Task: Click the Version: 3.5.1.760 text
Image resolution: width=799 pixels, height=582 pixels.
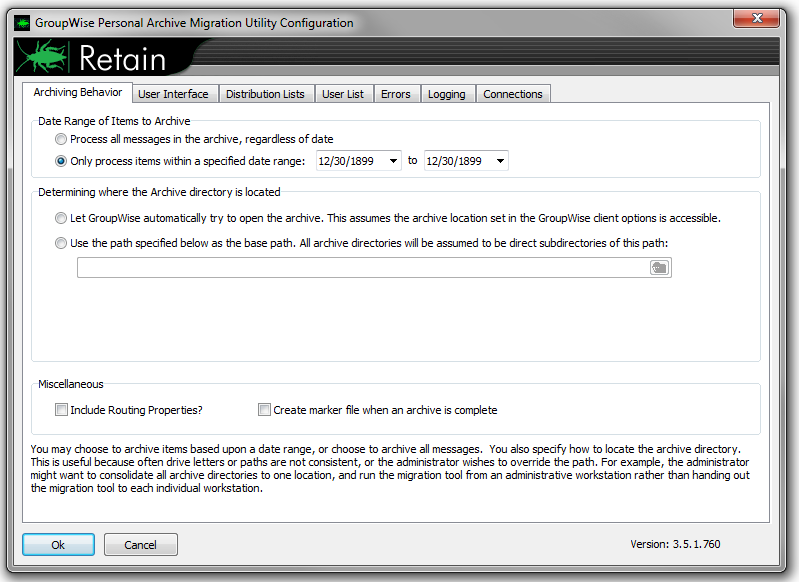Action: (x=675, y=544)
